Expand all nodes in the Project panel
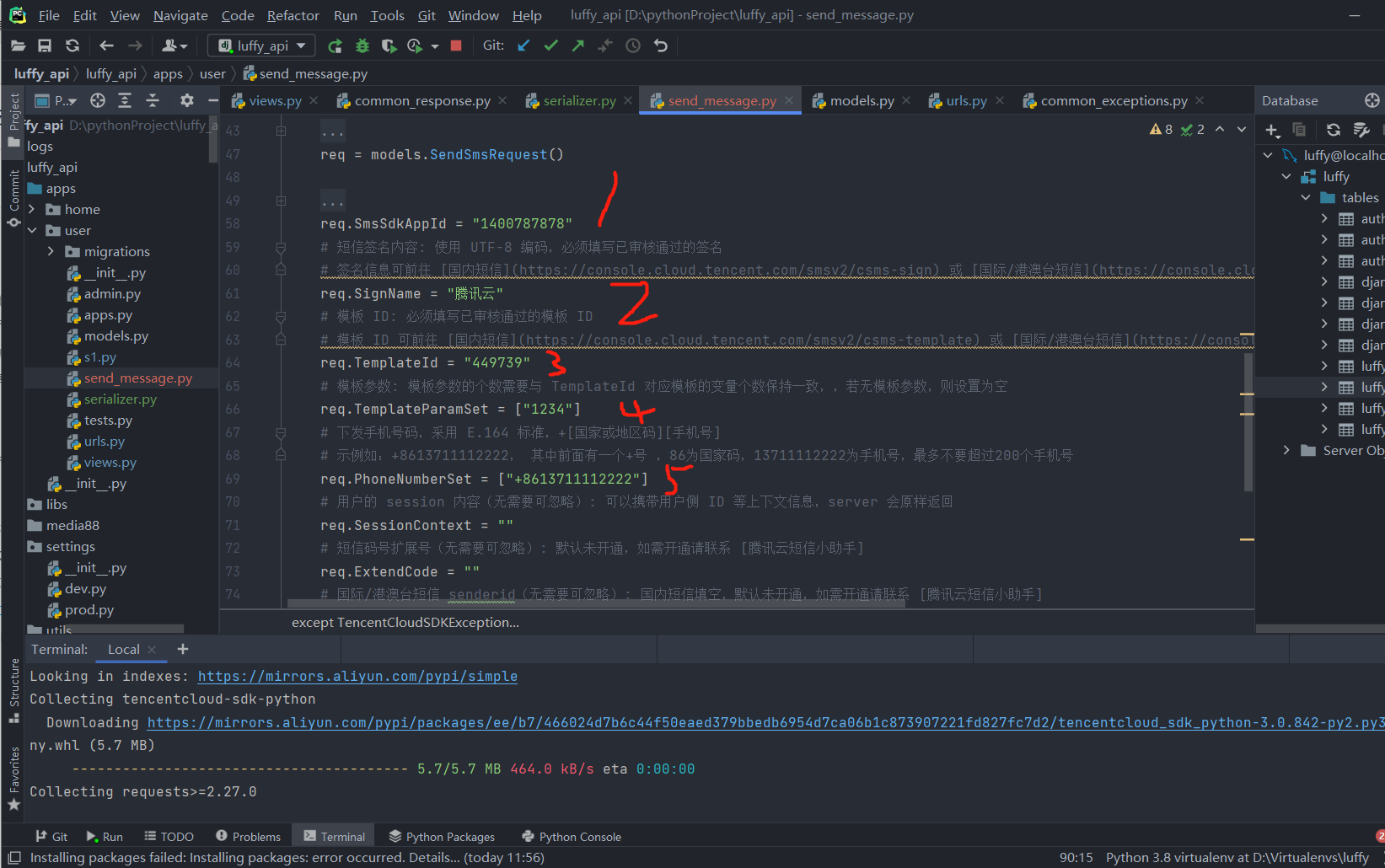The height and width of the screenshot is (868, 1385). pos(125,101)
